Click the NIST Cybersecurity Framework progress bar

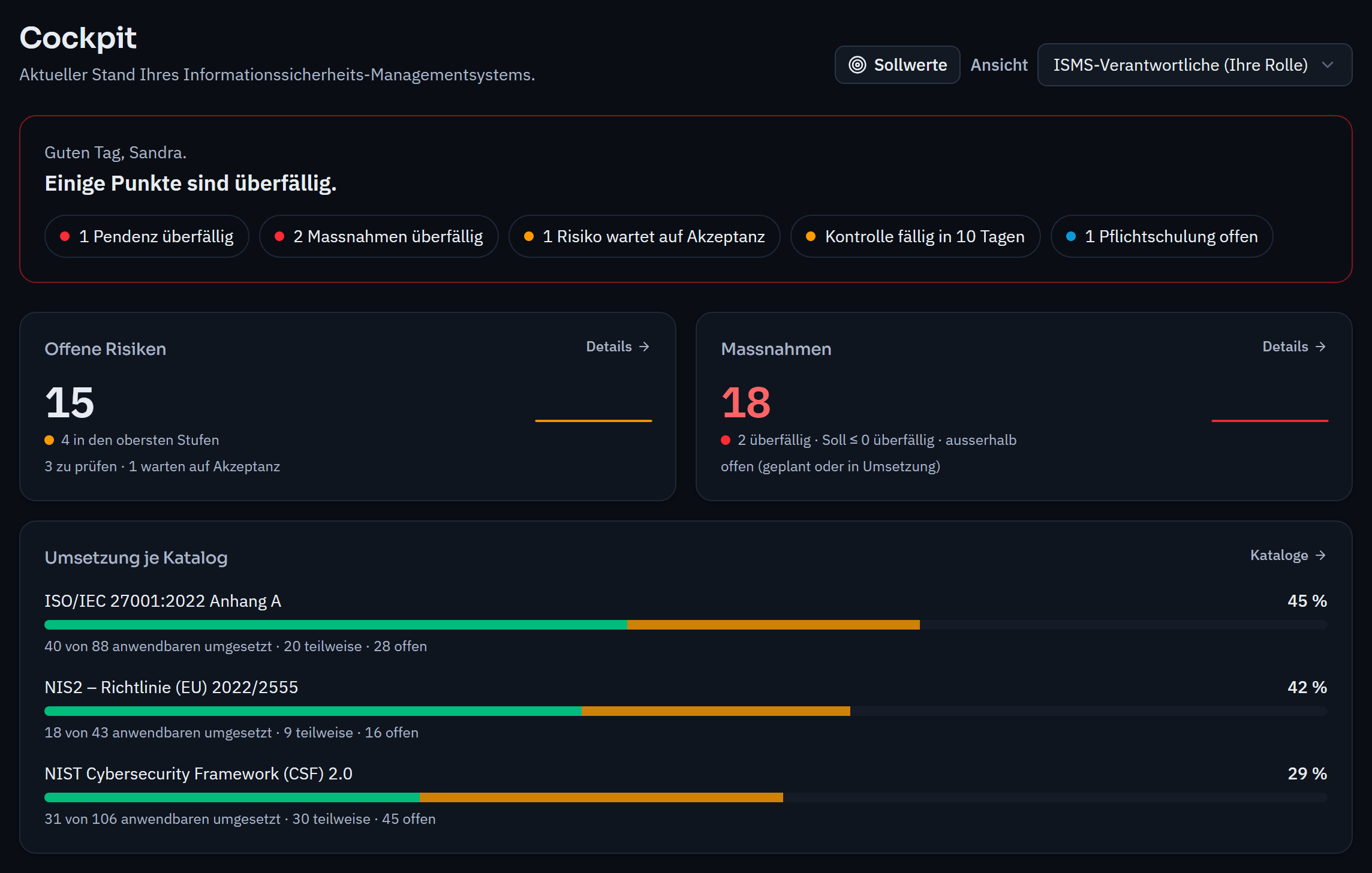[x=686, y=797]
